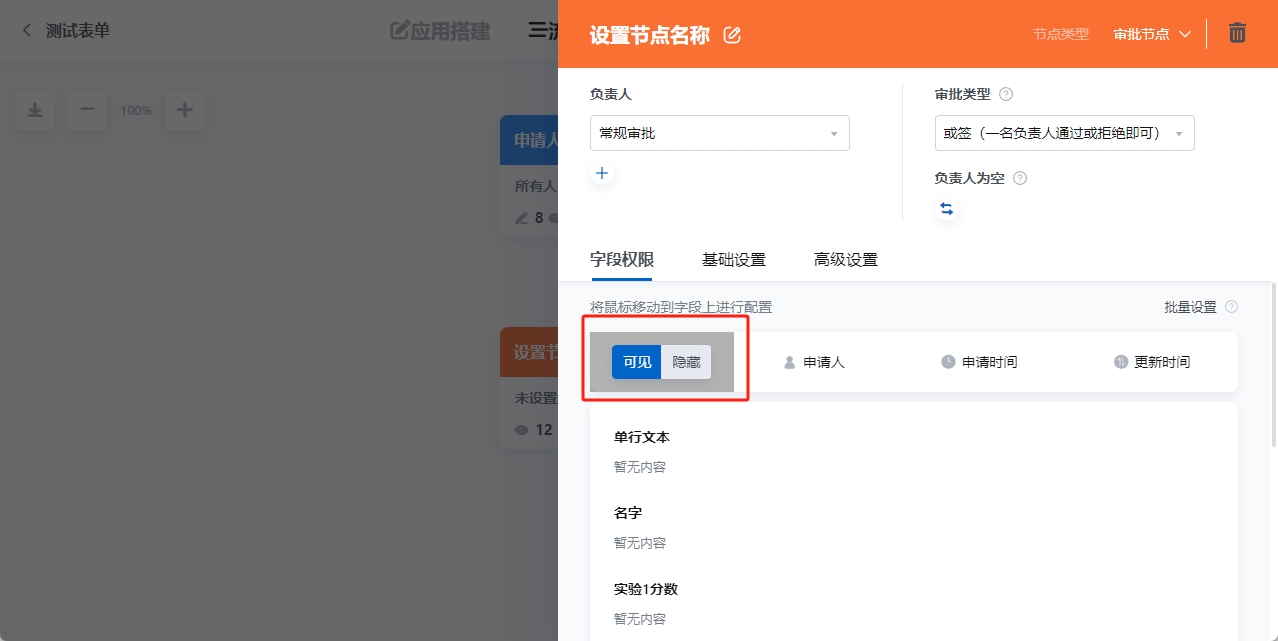The width and height of the screenshot is (1278, 641).
Task: Rename the node using the pencil edit icon
Action: tap(731, 34)
